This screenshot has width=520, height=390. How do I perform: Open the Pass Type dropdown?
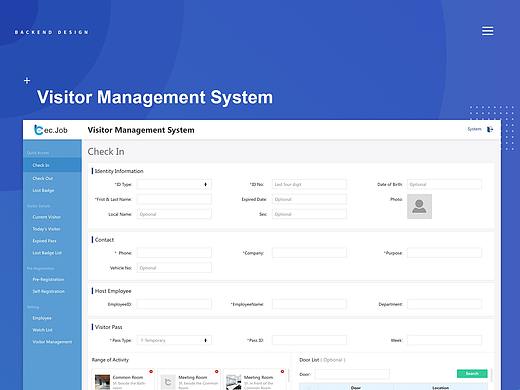click(x=174, y=340)
